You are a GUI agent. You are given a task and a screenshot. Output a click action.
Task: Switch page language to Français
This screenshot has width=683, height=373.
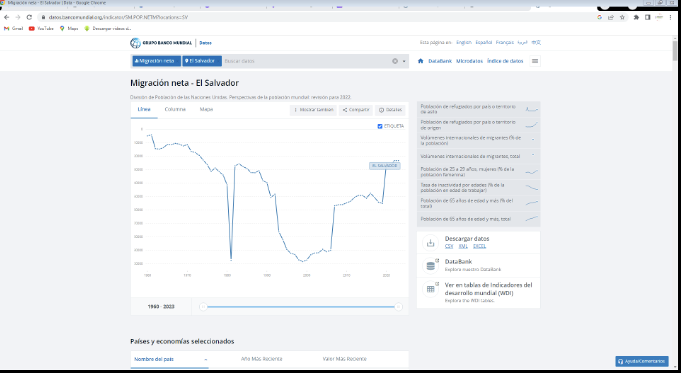[x=505, y=42]
